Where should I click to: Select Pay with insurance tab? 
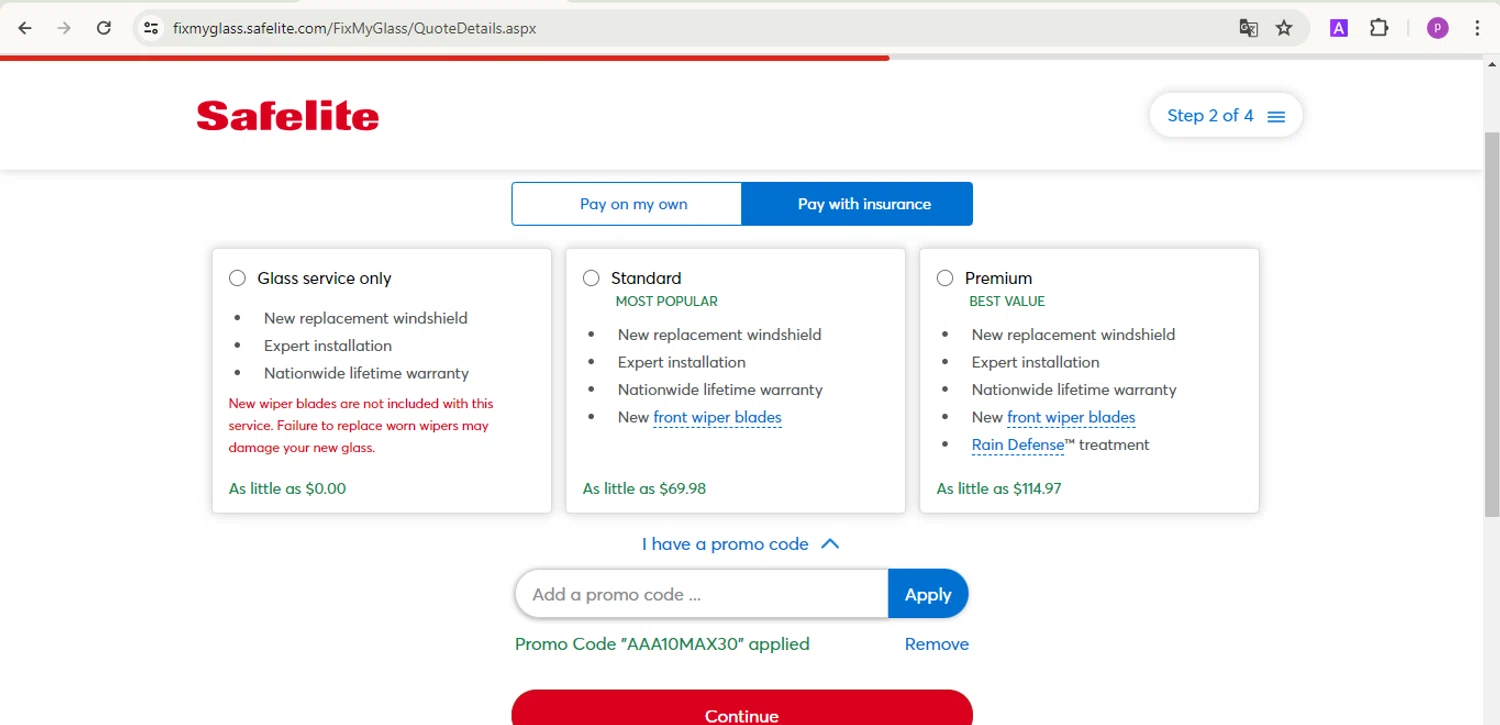[857, 204]
